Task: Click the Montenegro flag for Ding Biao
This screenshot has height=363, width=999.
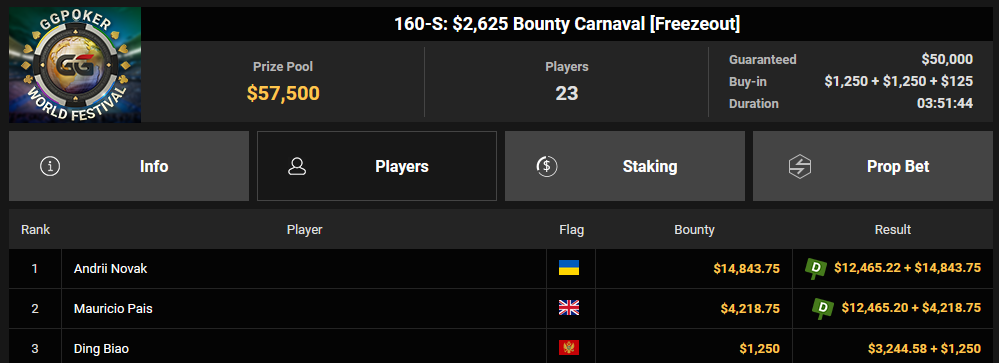Action: [x=569, y=348]
